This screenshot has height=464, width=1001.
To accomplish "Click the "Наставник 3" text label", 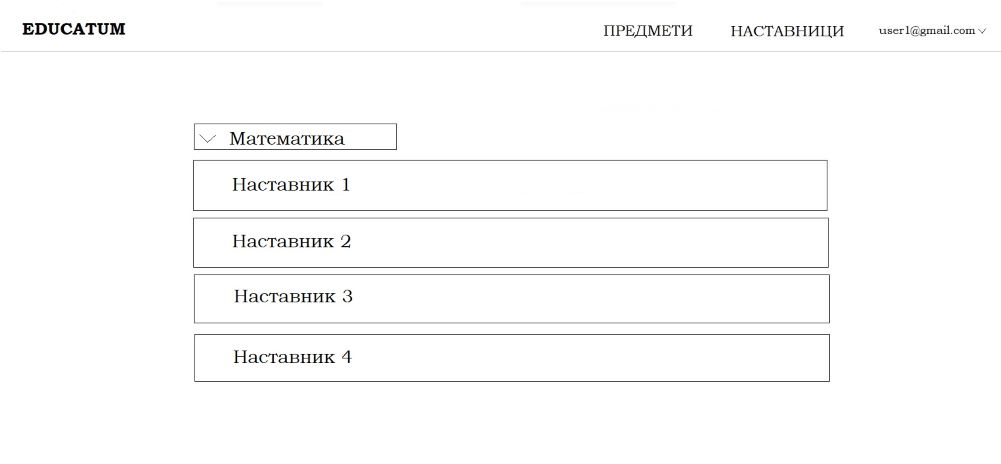I will [293, 297].
